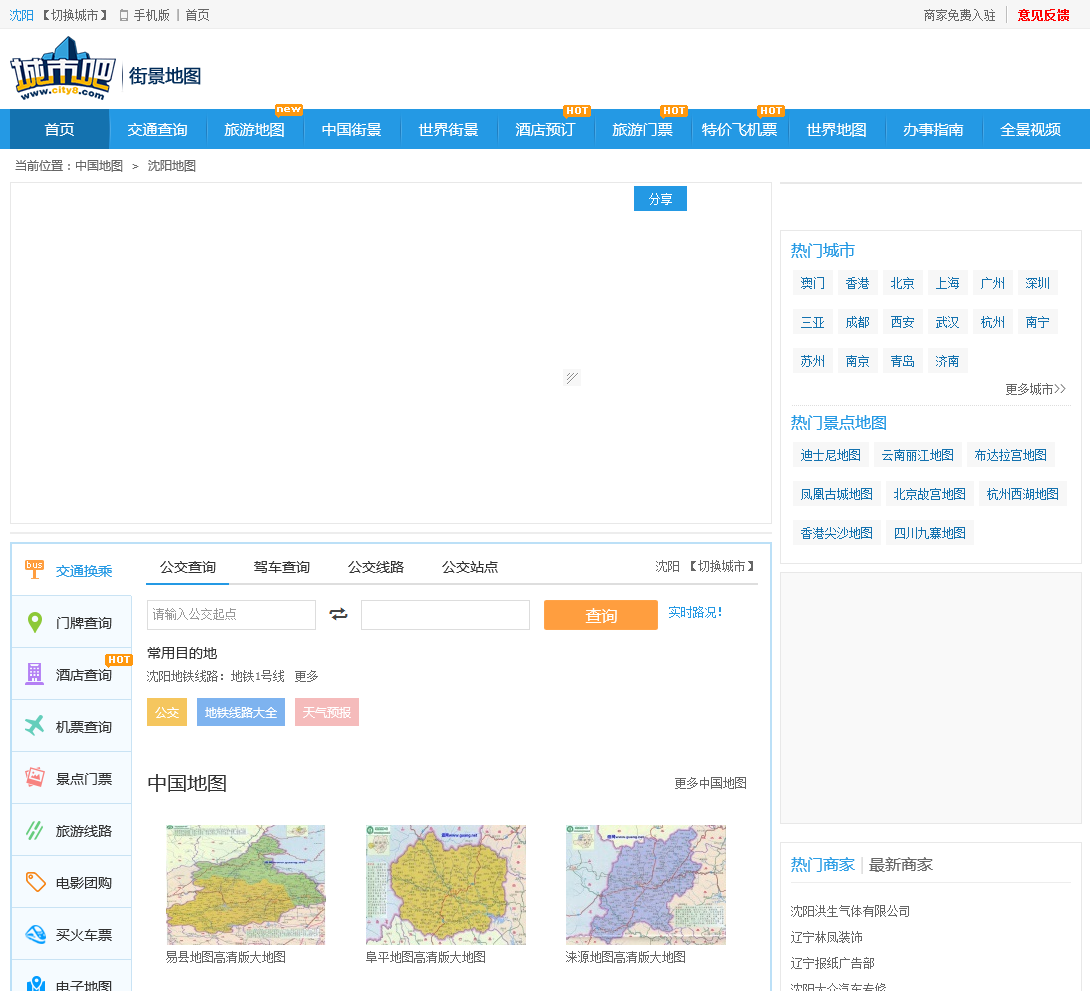
Task: Click the green pin icon for 门牌查询
Action: tap(35, 623)
